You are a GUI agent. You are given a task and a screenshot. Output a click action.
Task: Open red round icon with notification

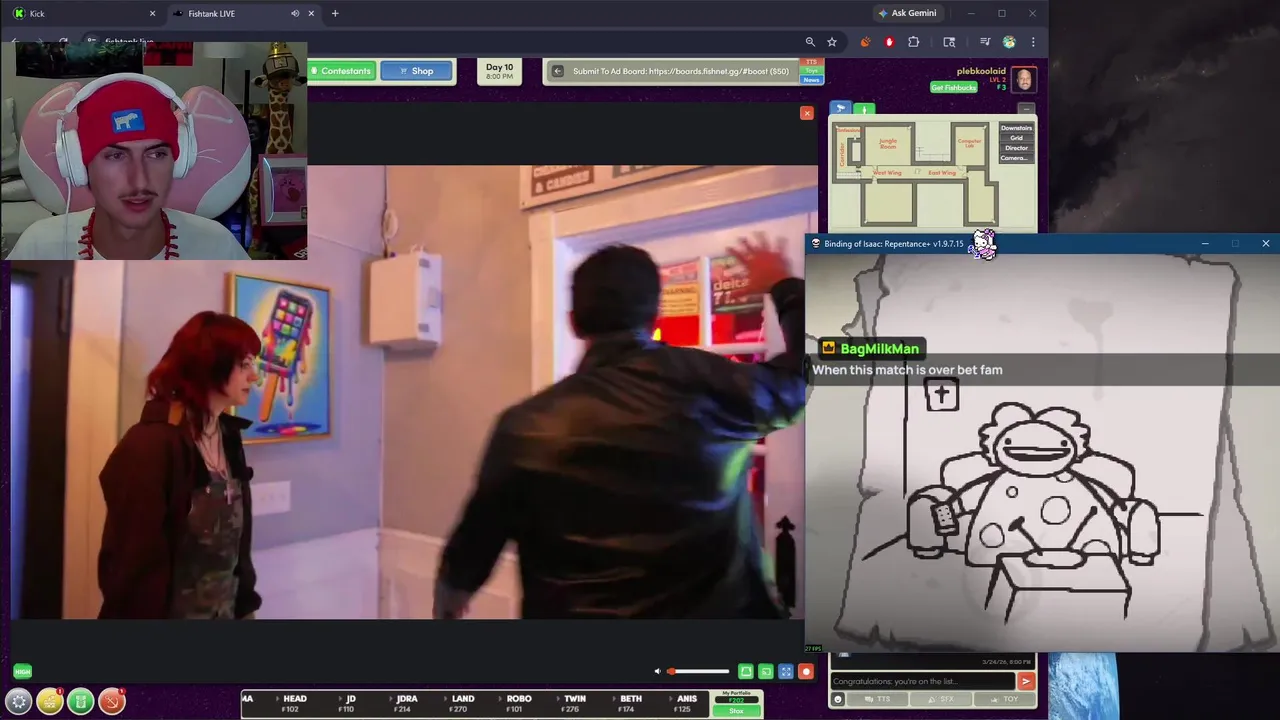click(x=112, y=702)
